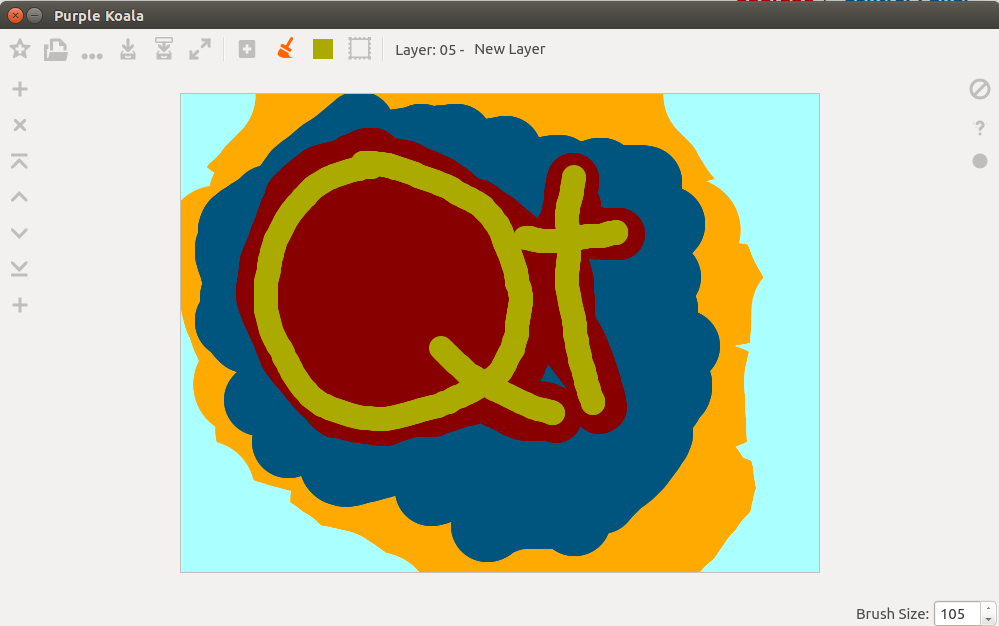Open the olive-yellow brush color swatch

click(323, 49)
